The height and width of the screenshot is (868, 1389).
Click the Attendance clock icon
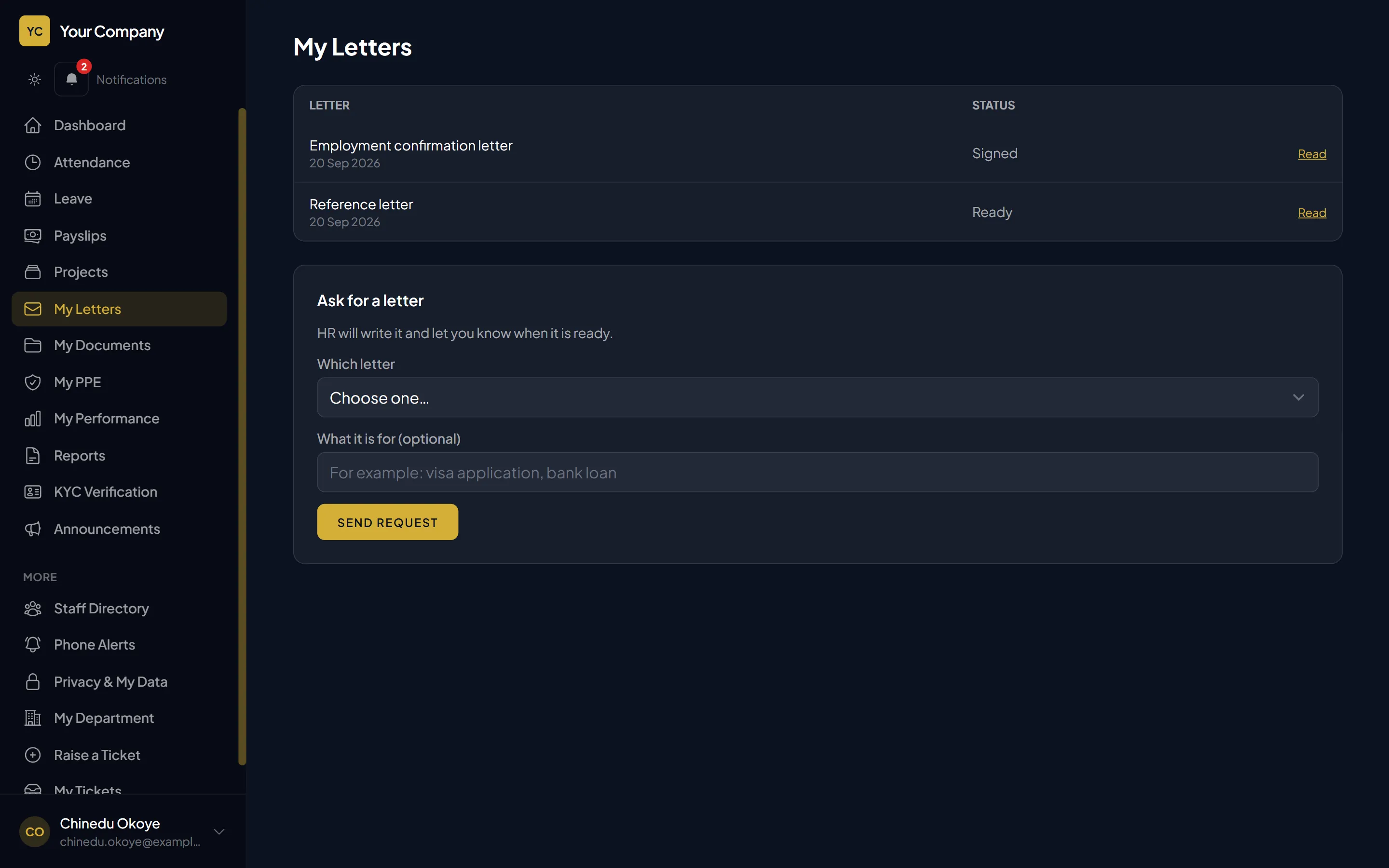(x=33, y=163)
